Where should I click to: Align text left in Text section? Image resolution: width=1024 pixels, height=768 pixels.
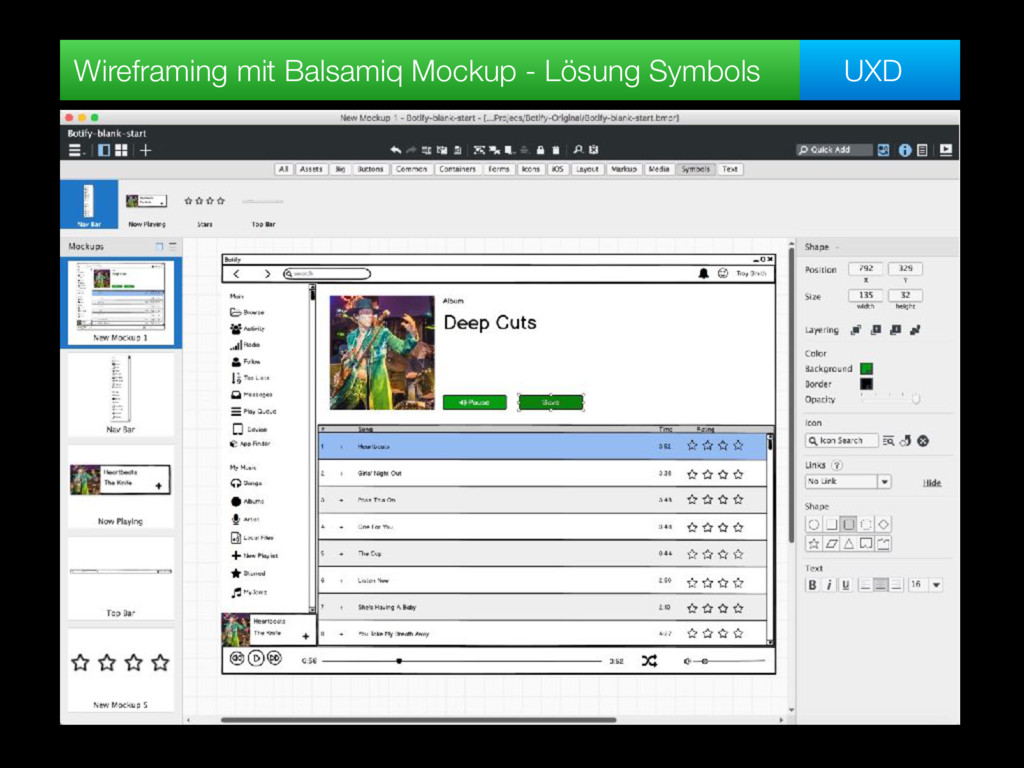pos(865,584)
